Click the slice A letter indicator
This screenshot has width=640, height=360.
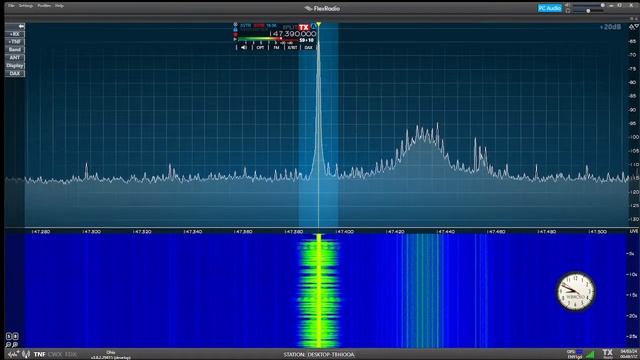(x=313, y=27)
